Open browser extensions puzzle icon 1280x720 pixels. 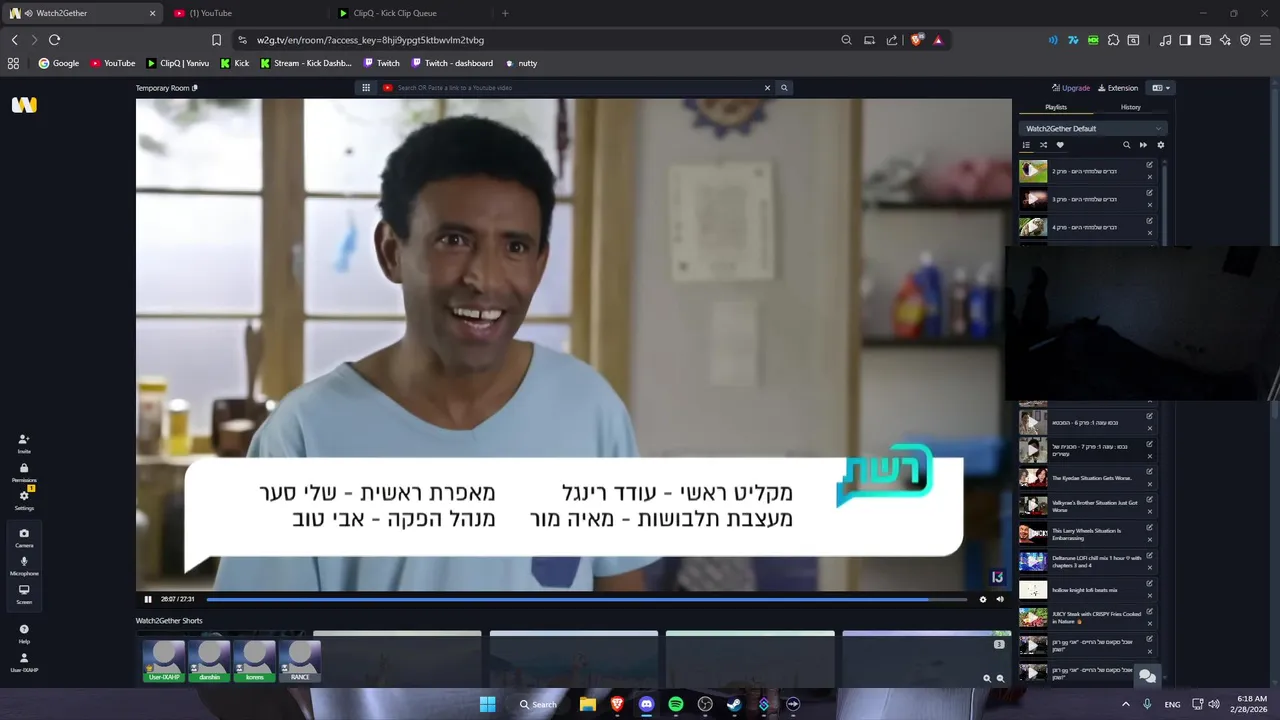coord(1112,40)
